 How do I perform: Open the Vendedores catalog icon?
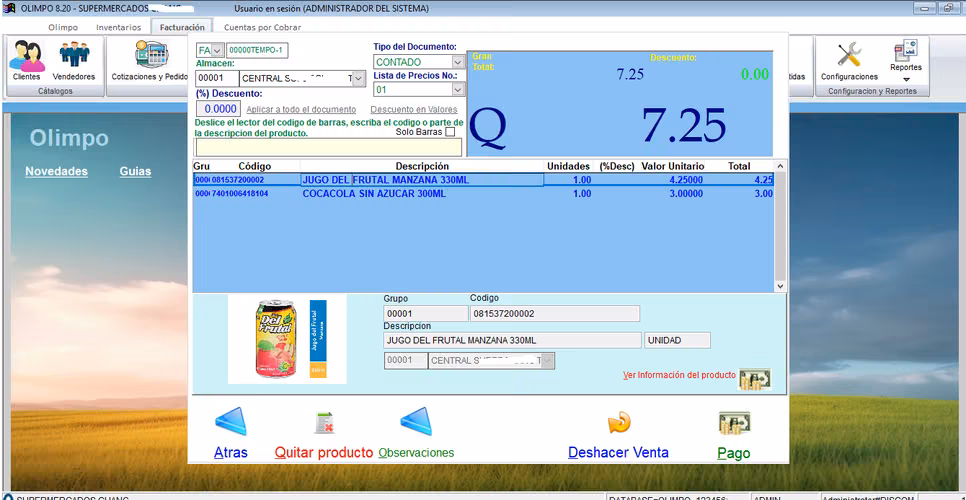click(x=74, y=54)
